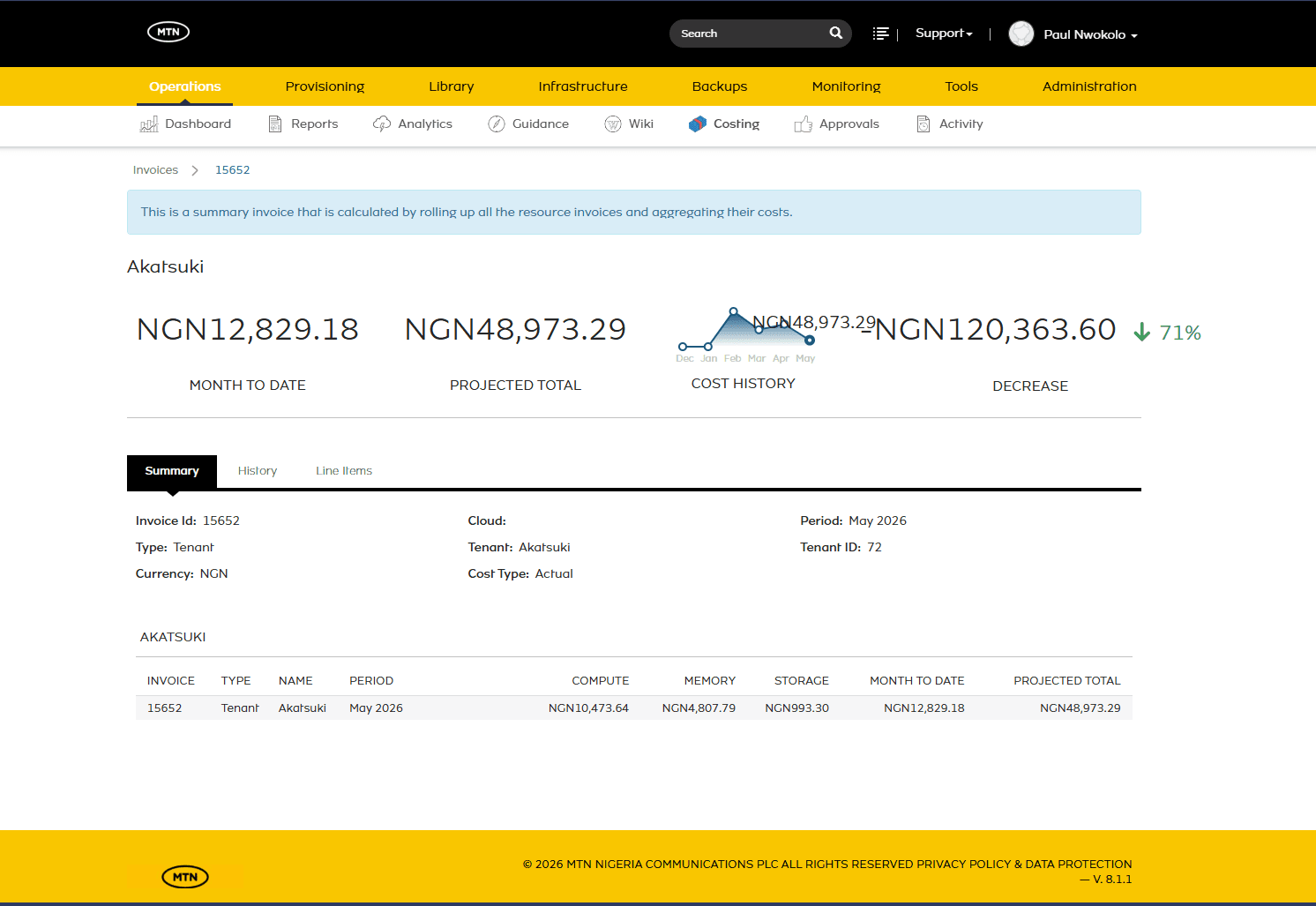Click compute value NGN10,473.64
This screenshot has height=906, width=1316.
point(588,708)
